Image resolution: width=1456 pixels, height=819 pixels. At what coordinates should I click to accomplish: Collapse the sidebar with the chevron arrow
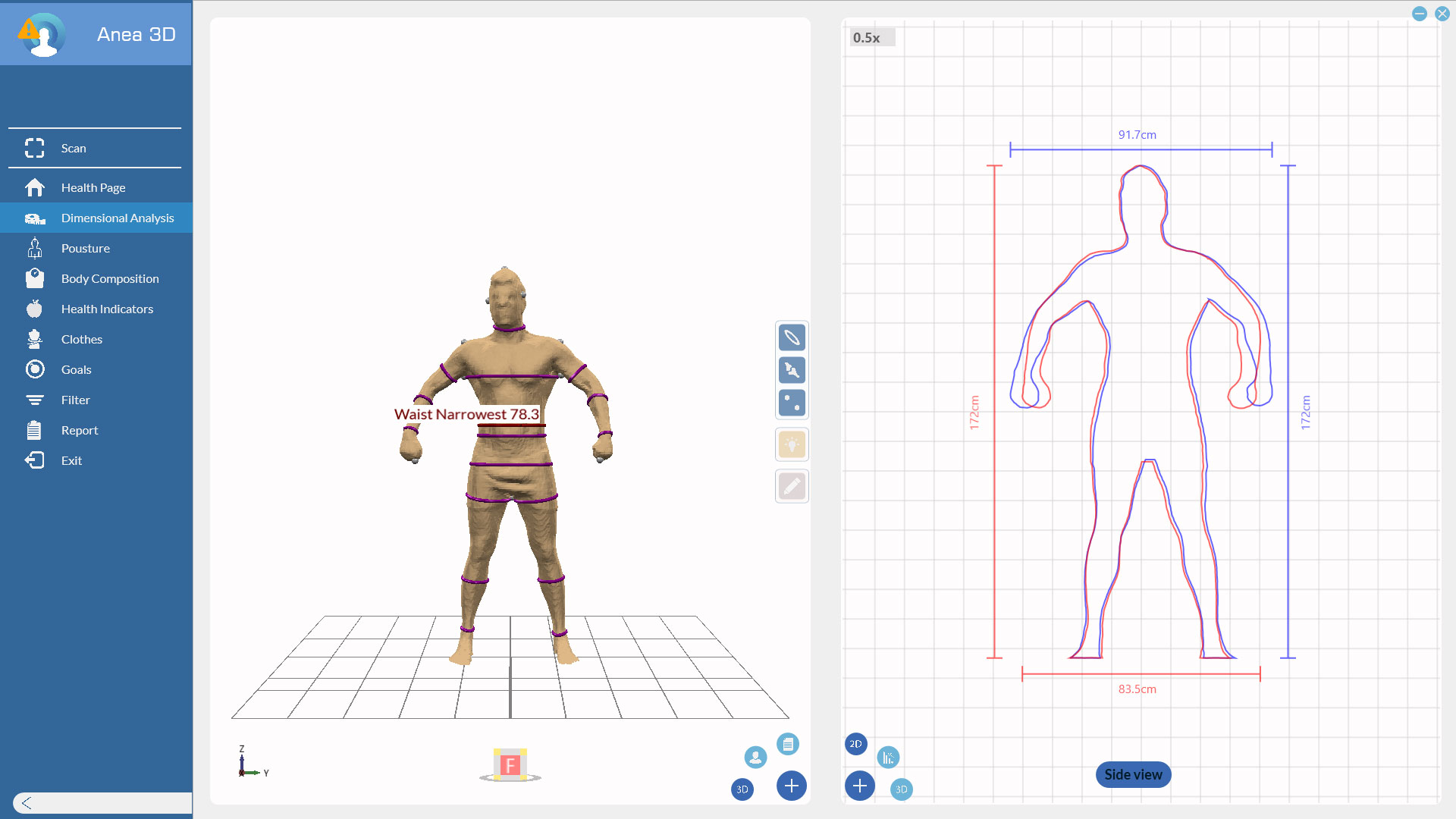[25, 802]
